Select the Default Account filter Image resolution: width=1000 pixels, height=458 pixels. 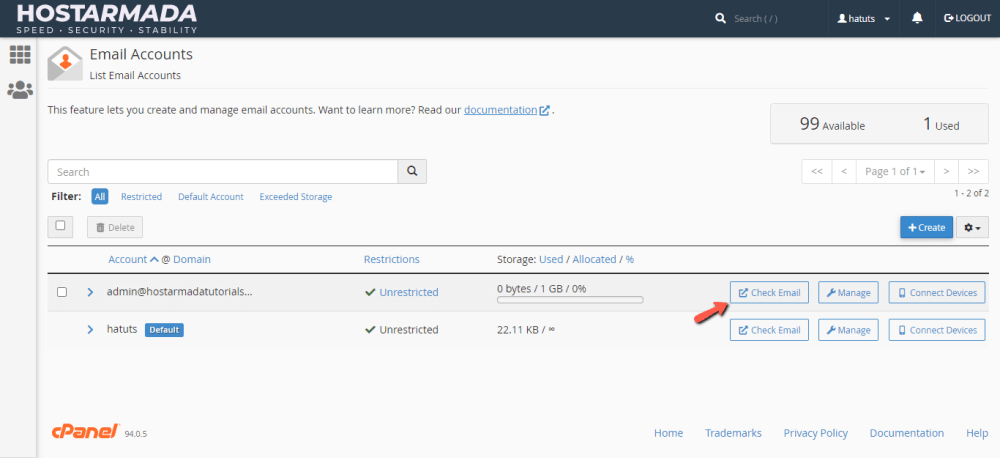click(210, 196)
